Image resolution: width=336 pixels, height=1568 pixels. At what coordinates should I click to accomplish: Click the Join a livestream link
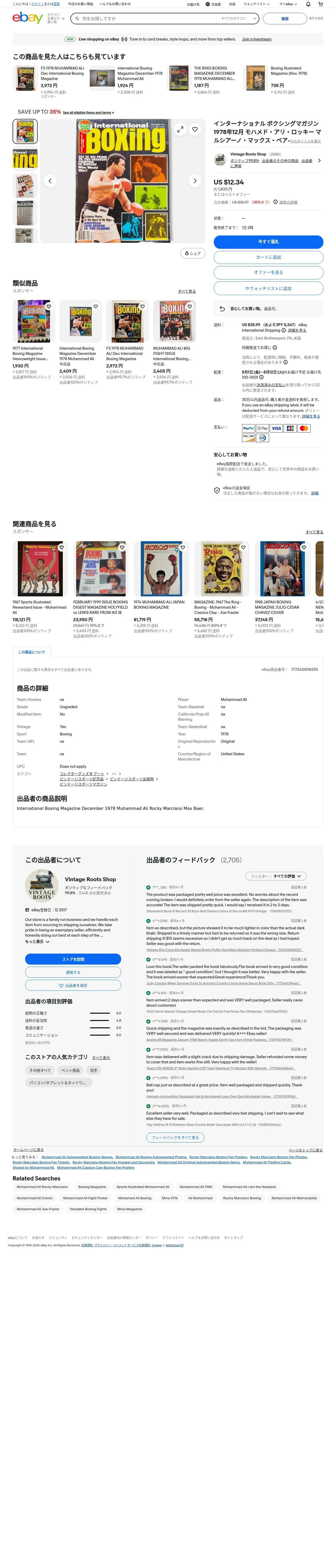[257, 39]
